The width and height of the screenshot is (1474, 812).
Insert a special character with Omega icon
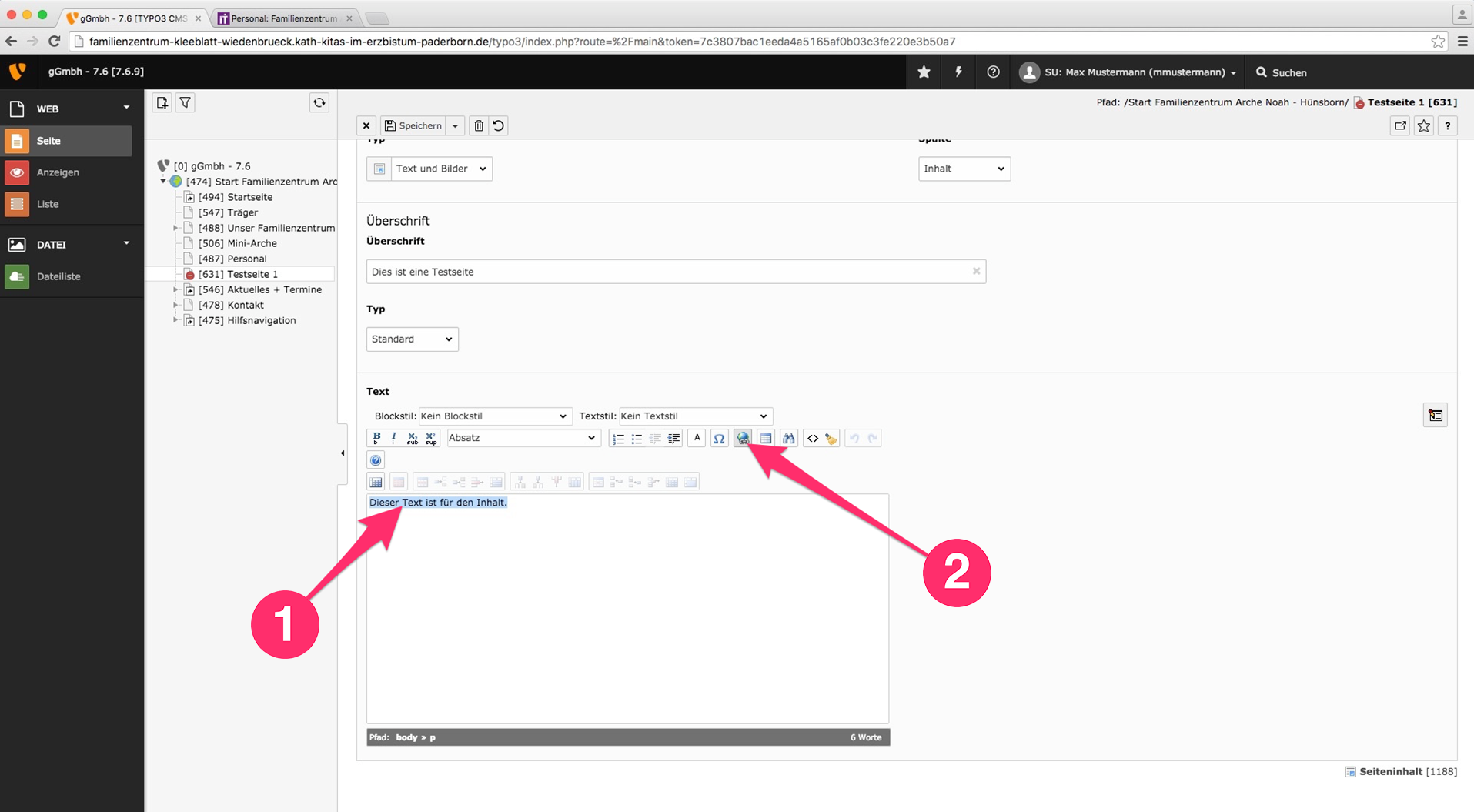click(x=719, y=438)
